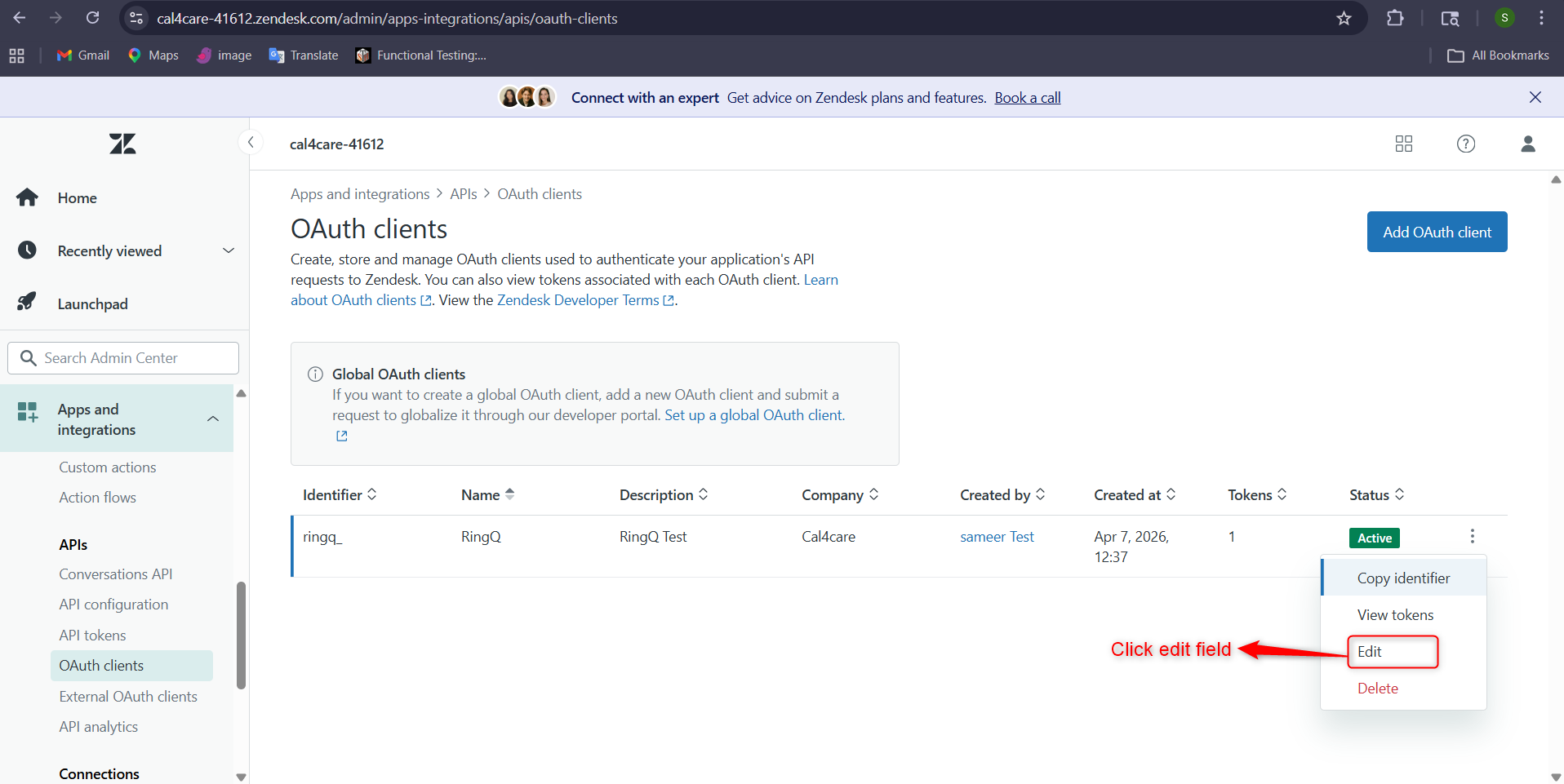Open the Maps bookmark

pos(153,55)
